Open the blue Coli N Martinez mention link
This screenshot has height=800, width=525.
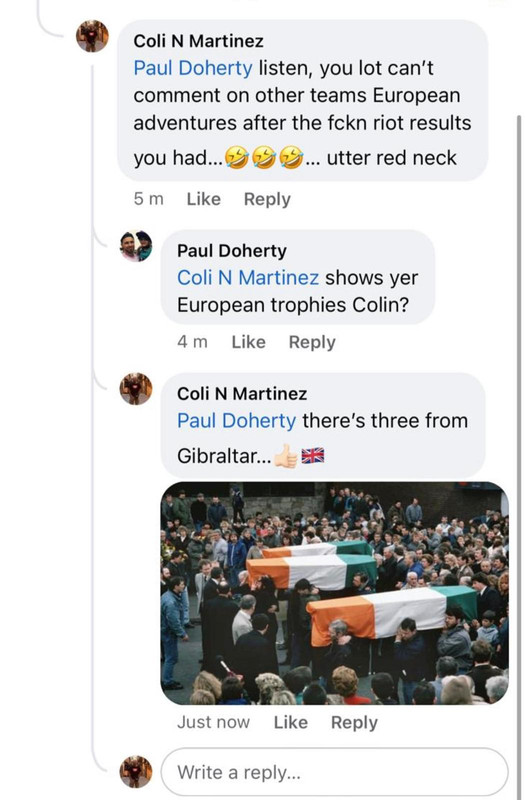point(248,278)
